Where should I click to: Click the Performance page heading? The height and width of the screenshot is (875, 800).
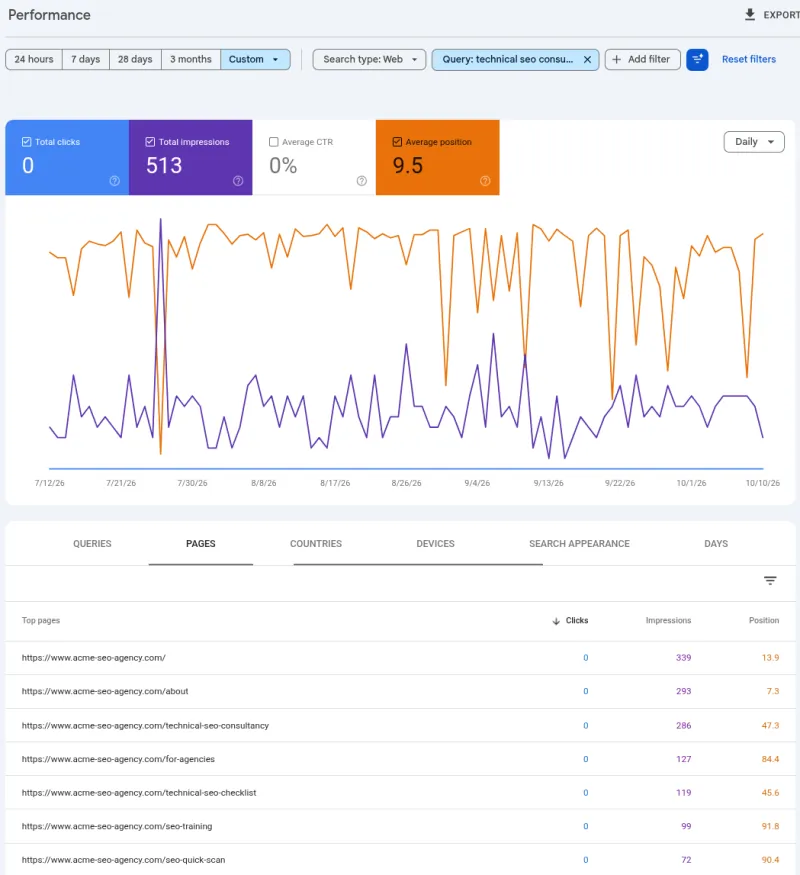tap(49, 15)
